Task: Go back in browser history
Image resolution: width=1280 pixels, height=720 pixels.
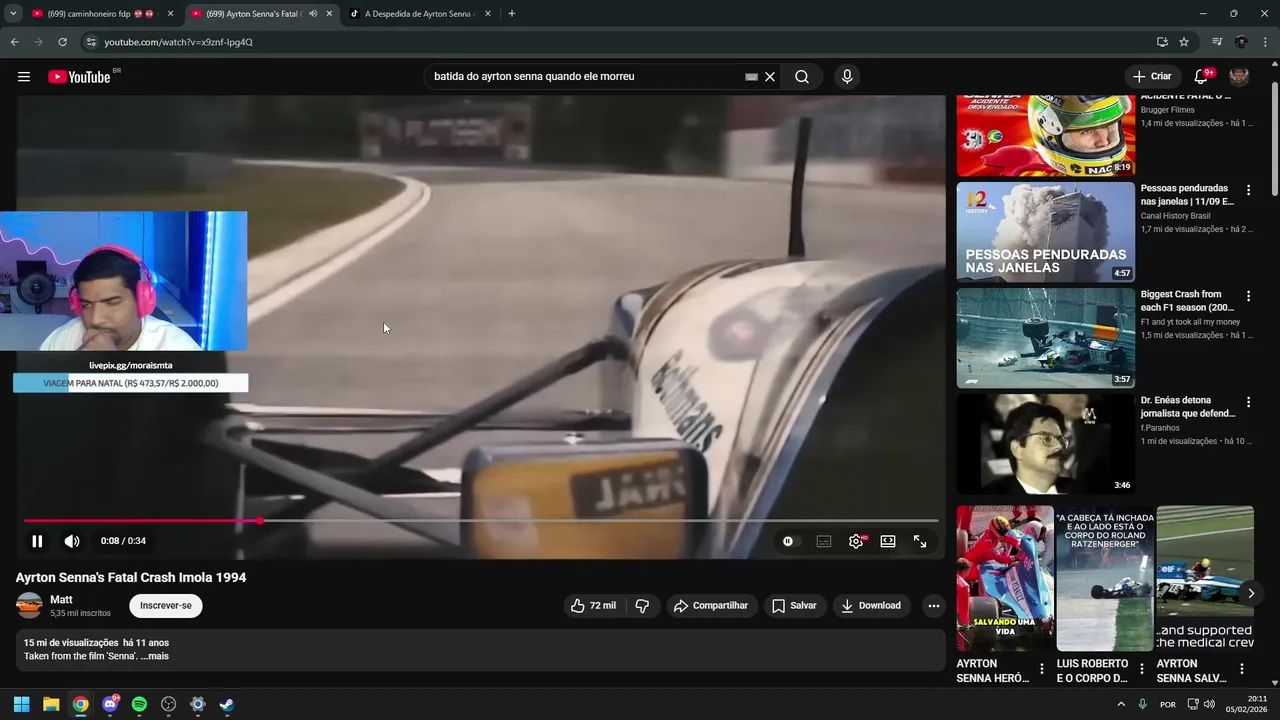Action: [x=14, y=42]
